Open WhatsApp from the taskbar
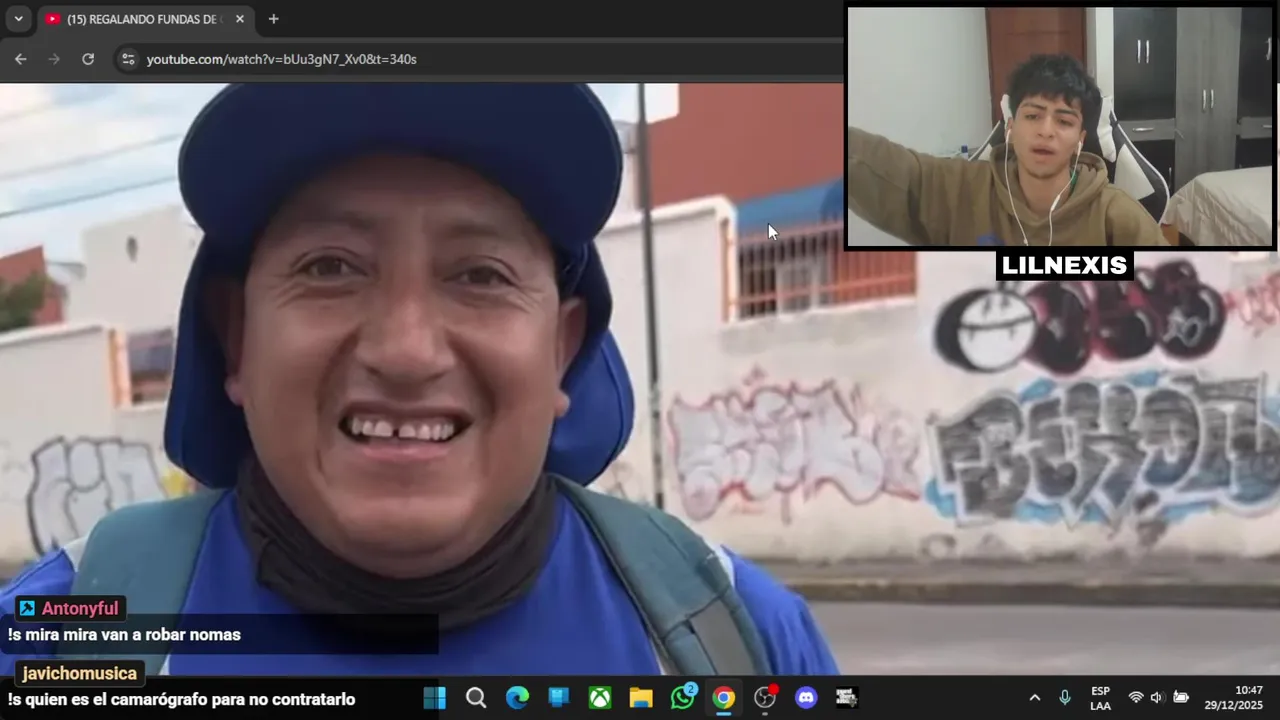Viewport: 1280px width, 720px height. pyautogui.click(x=683, y=698)
